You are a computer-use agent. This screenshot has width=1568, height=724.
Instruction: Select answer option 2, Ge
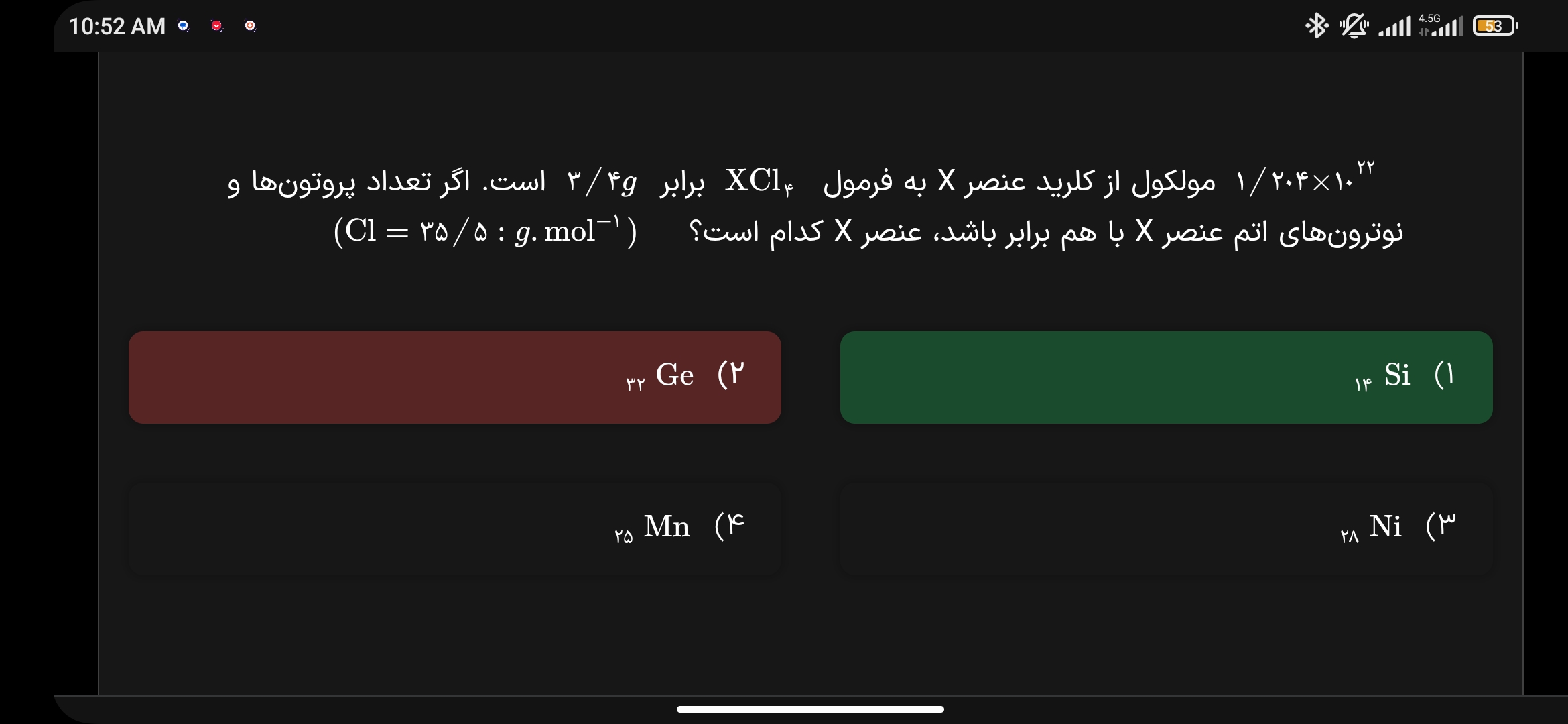[x=454, y=377]
